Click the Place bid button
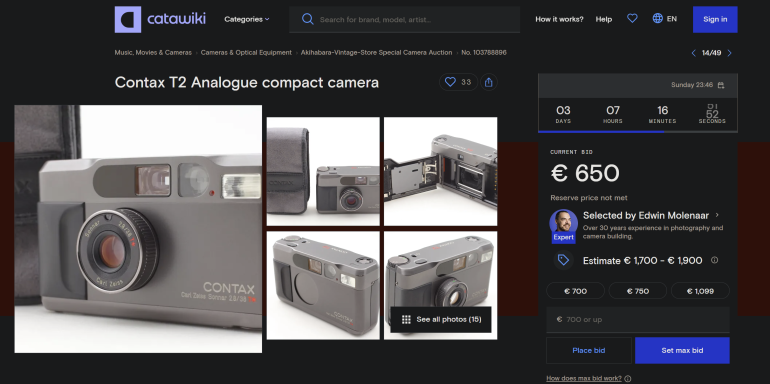 coord(589,351)
